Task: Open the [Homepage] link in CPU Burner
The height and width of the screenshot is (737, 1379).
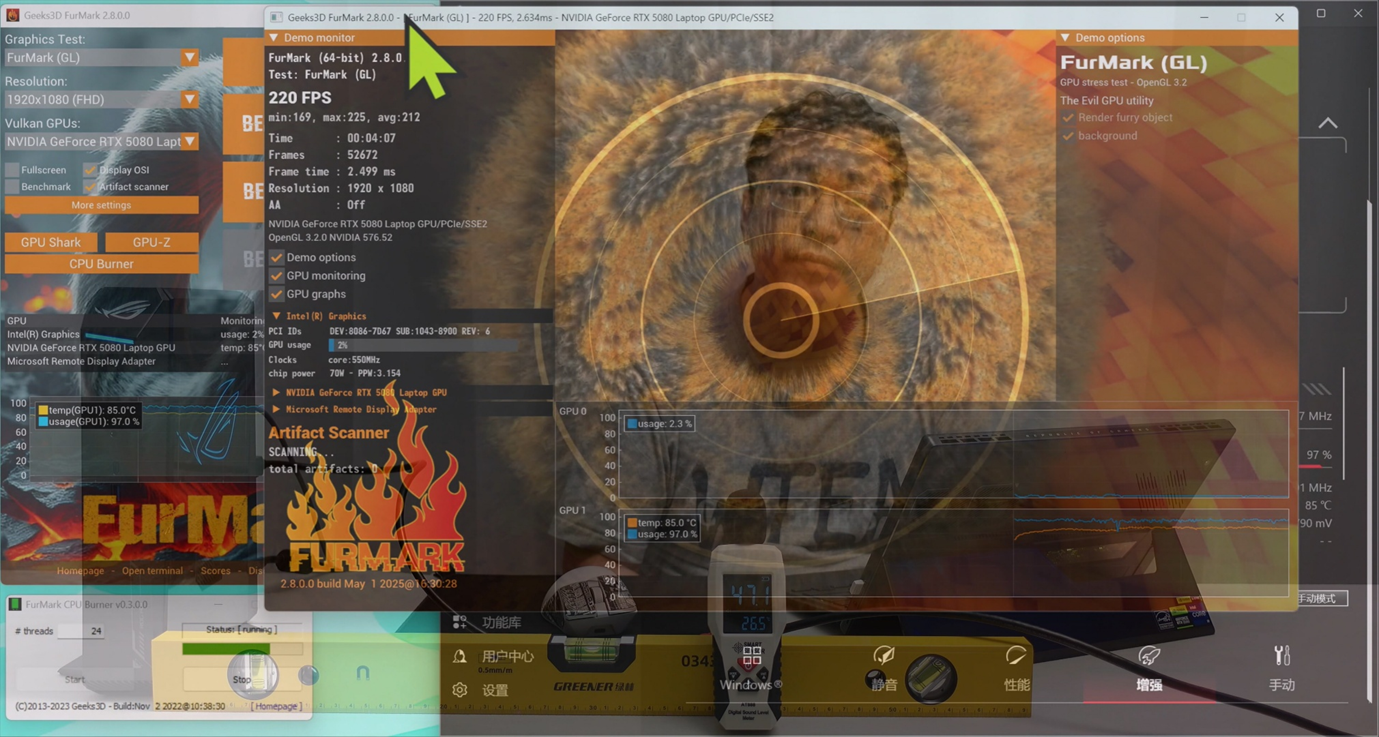Action: (276, 706)
